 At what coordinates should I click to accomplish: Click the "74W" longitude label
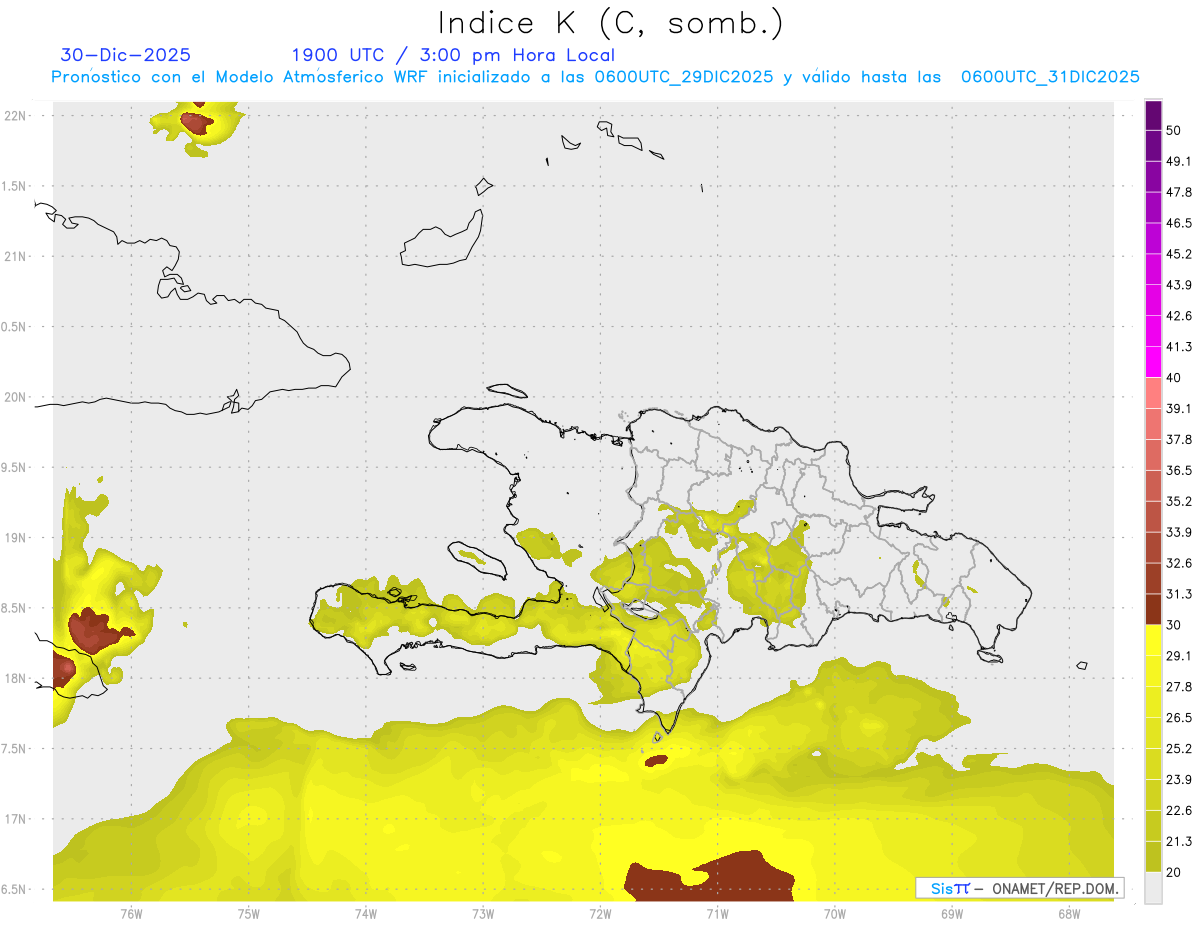[x=365, y=914]
